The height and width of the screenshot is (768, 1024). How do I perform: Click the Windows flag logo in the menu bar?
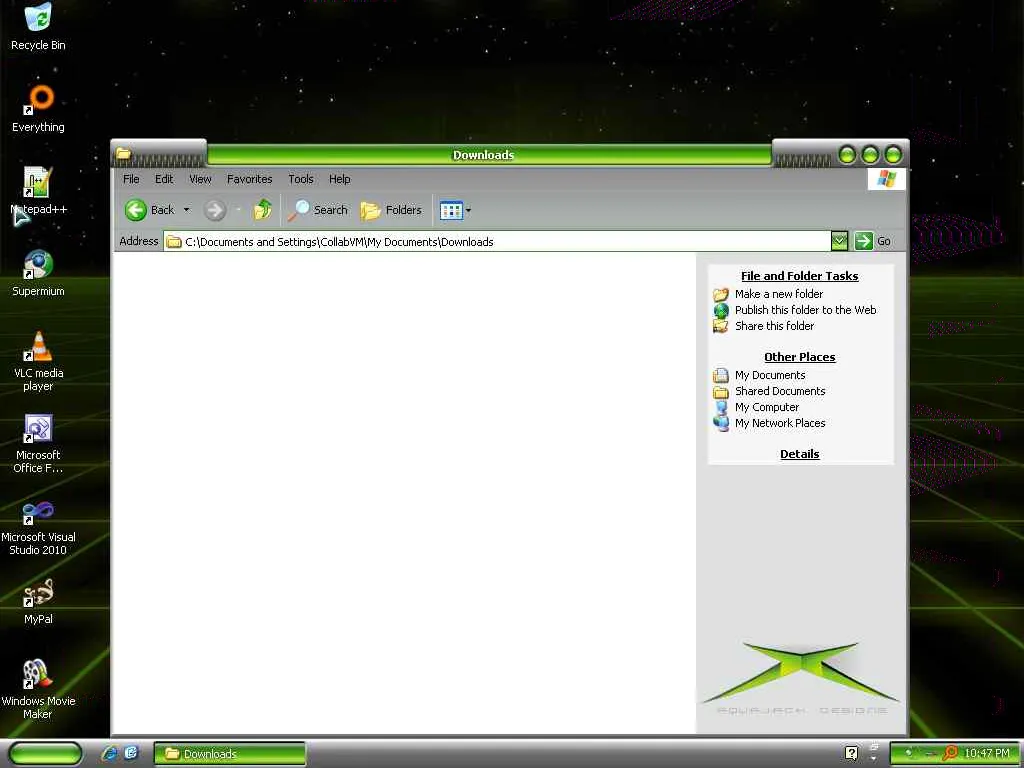click(887, 179)
